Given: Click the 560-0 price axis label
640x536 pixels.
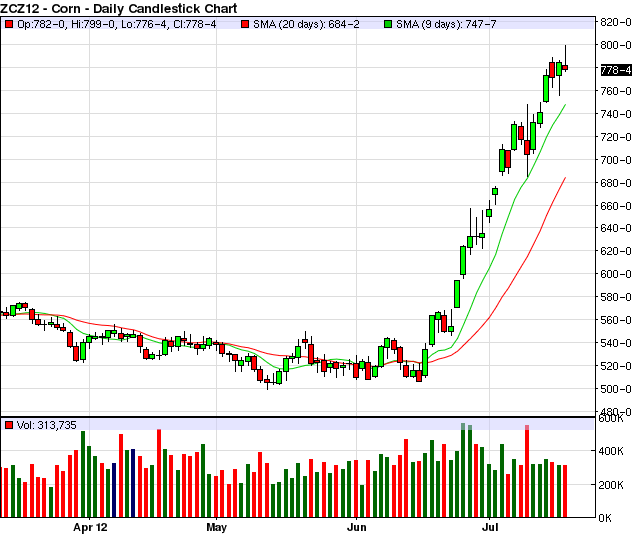Looking at the screenshot, I should click(x=616, y=320).
